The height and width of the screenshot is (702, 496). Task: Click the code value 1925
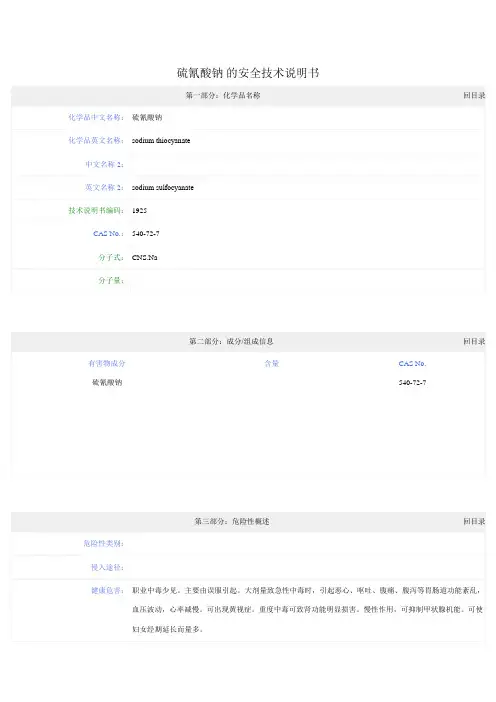pos(140,210)
